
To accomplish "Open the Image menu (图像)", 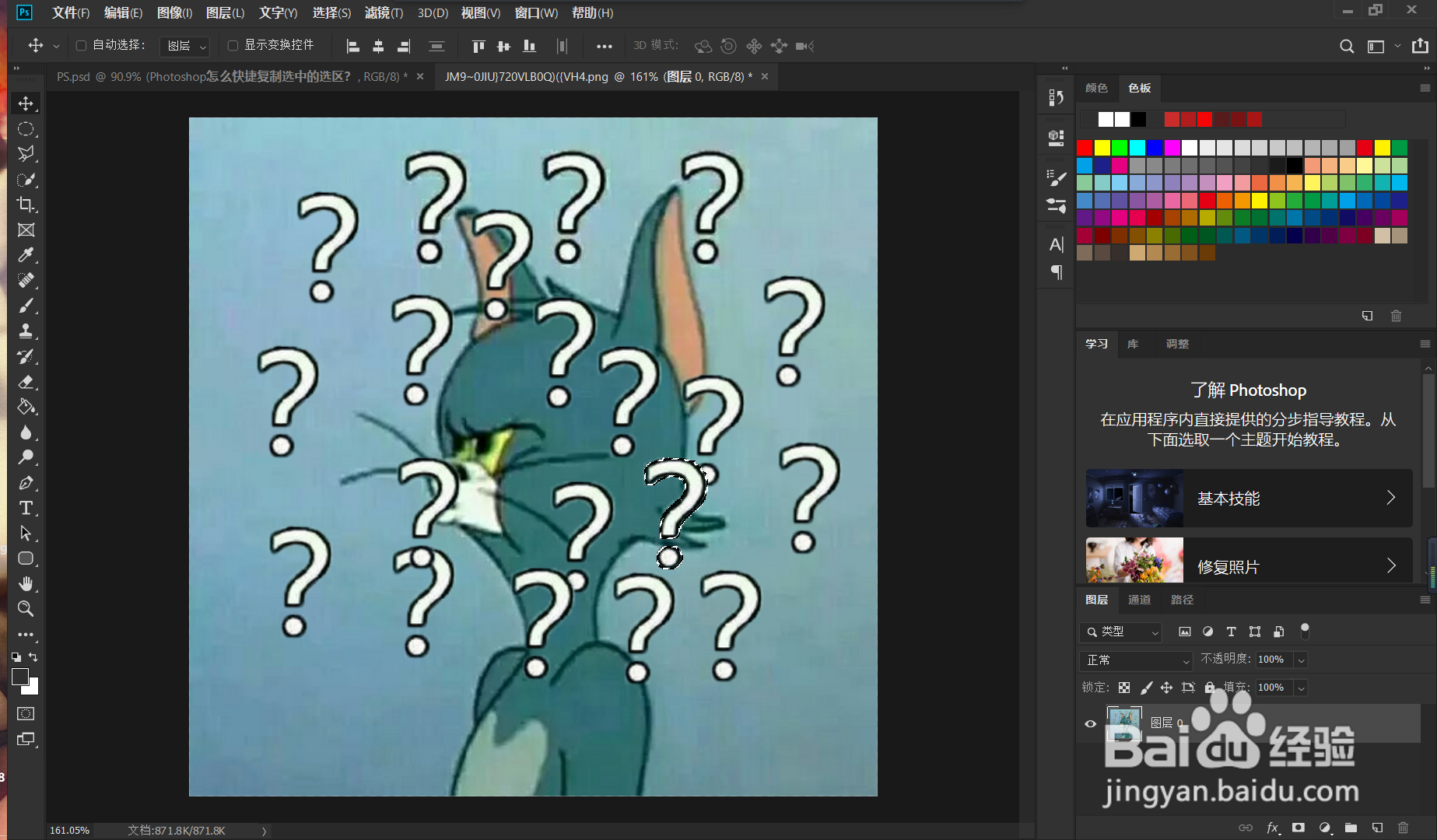I will point(174,13).
